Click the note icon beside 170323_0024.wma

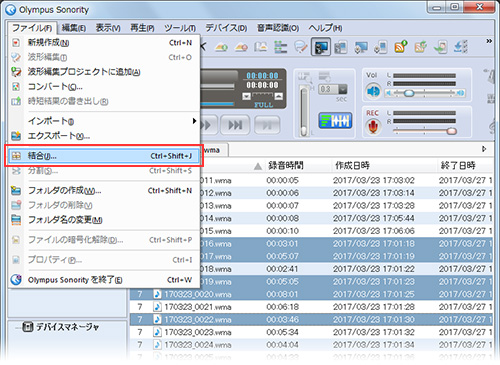pos(157,345)
